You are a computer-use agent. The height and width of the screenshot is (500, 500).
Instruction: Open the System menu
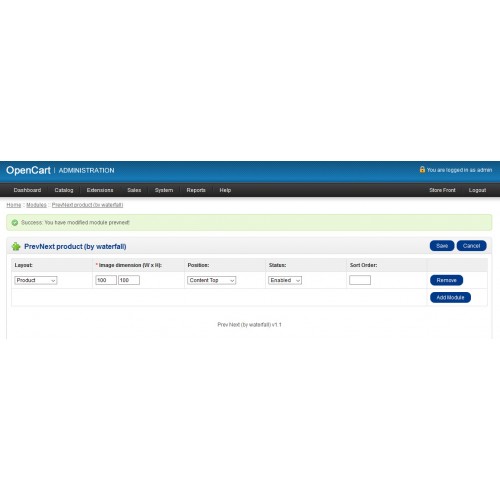click(x=164, y=190)
